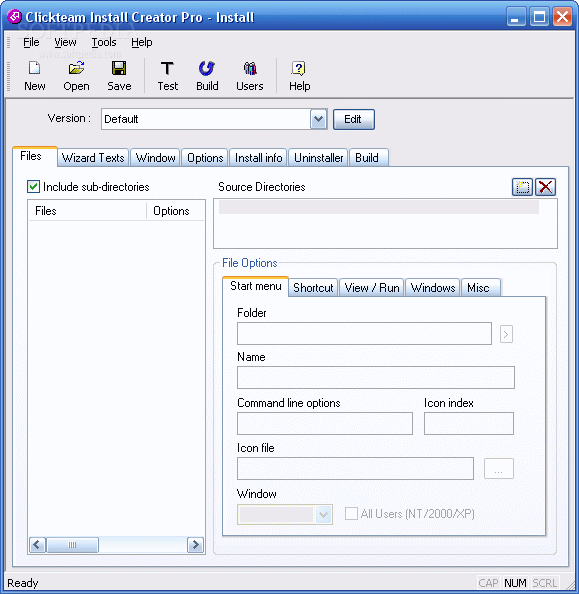The image size is (579, 594).
Task: Open the Windows file options tab
Action: pos(433,288)
